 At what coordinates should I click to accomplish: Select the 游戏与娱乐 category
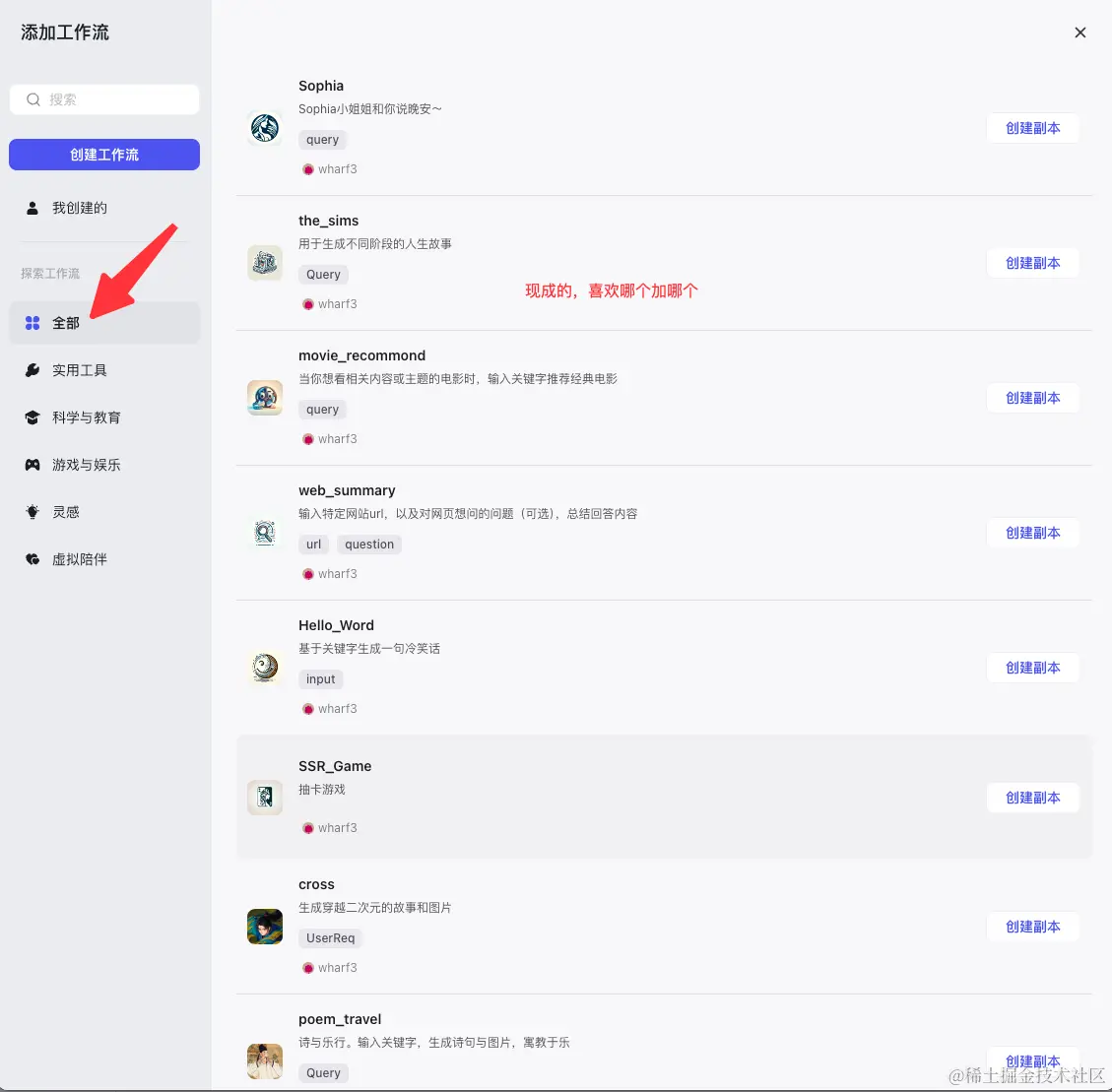(104, 465)
